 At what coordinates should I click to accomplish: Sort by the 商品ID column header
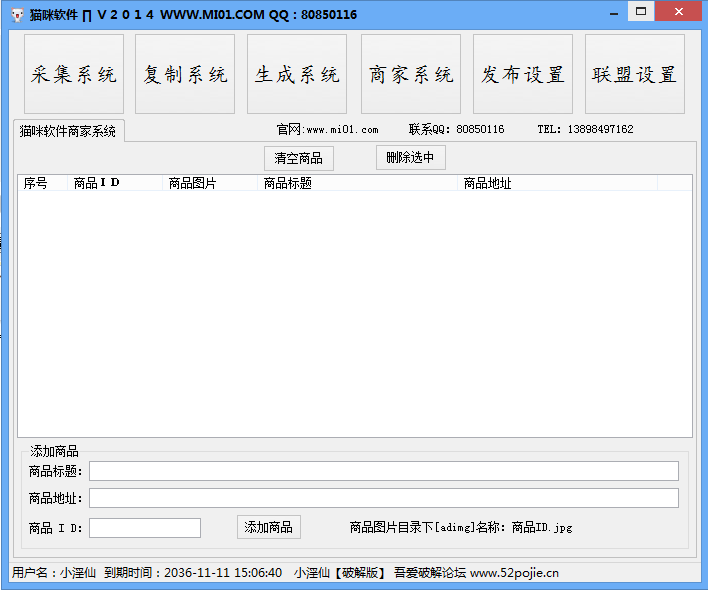[x=114, y=183]
